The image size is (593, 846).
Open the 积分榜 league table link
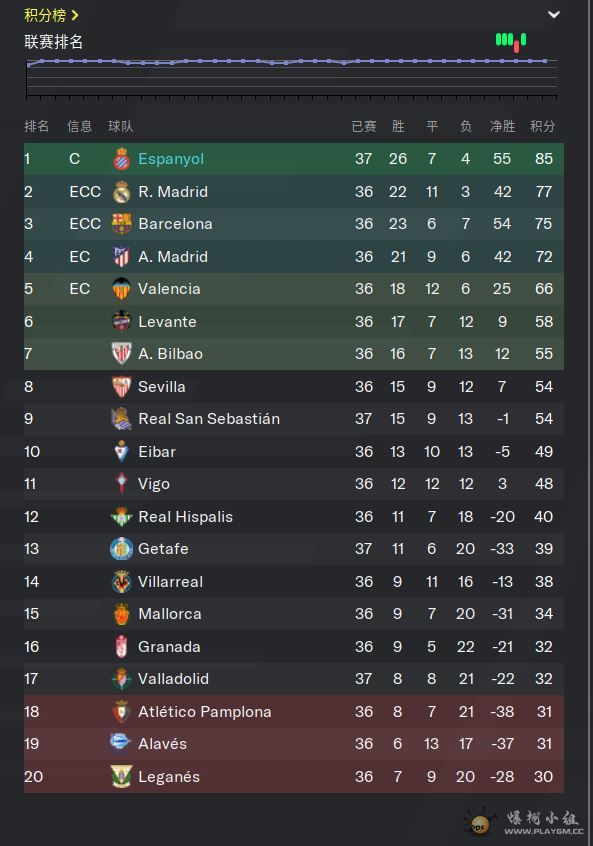(x=51, y=15)
